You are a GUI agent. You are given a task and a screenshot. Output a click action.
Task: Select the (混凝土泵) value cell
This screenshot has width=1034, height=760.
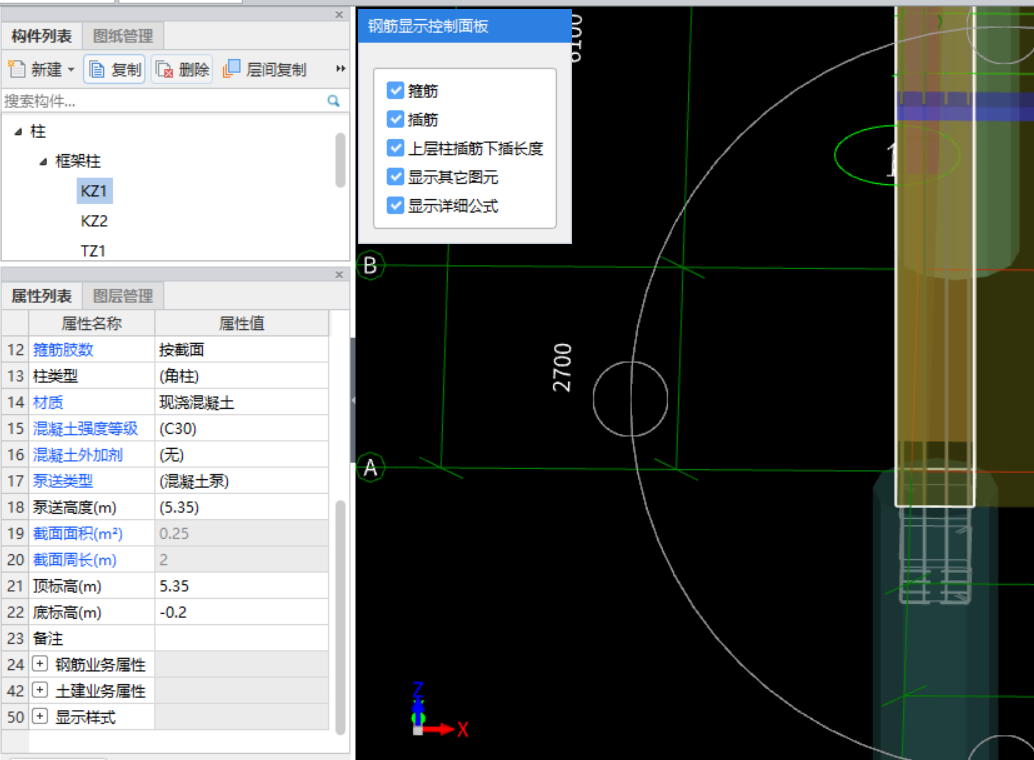(x=241, y=481)
